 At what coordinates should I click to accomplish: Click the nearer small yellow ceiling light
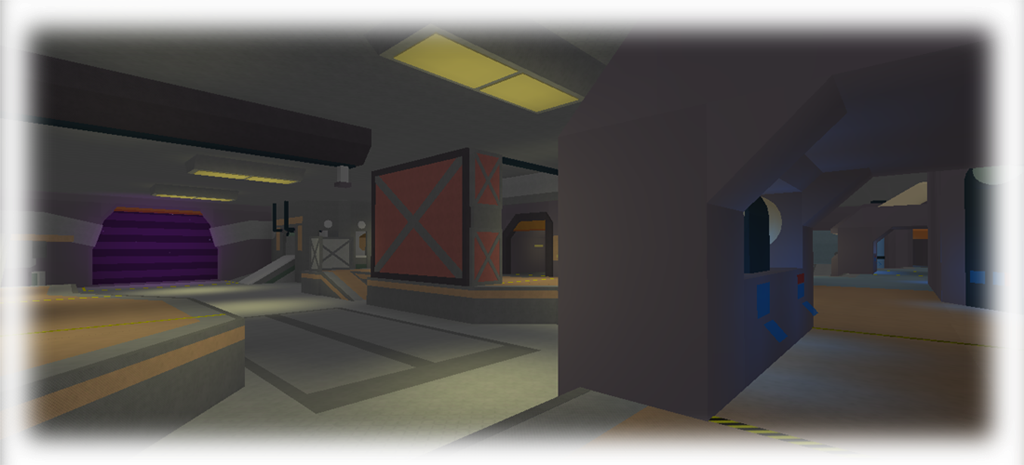(x=245, y=176)
